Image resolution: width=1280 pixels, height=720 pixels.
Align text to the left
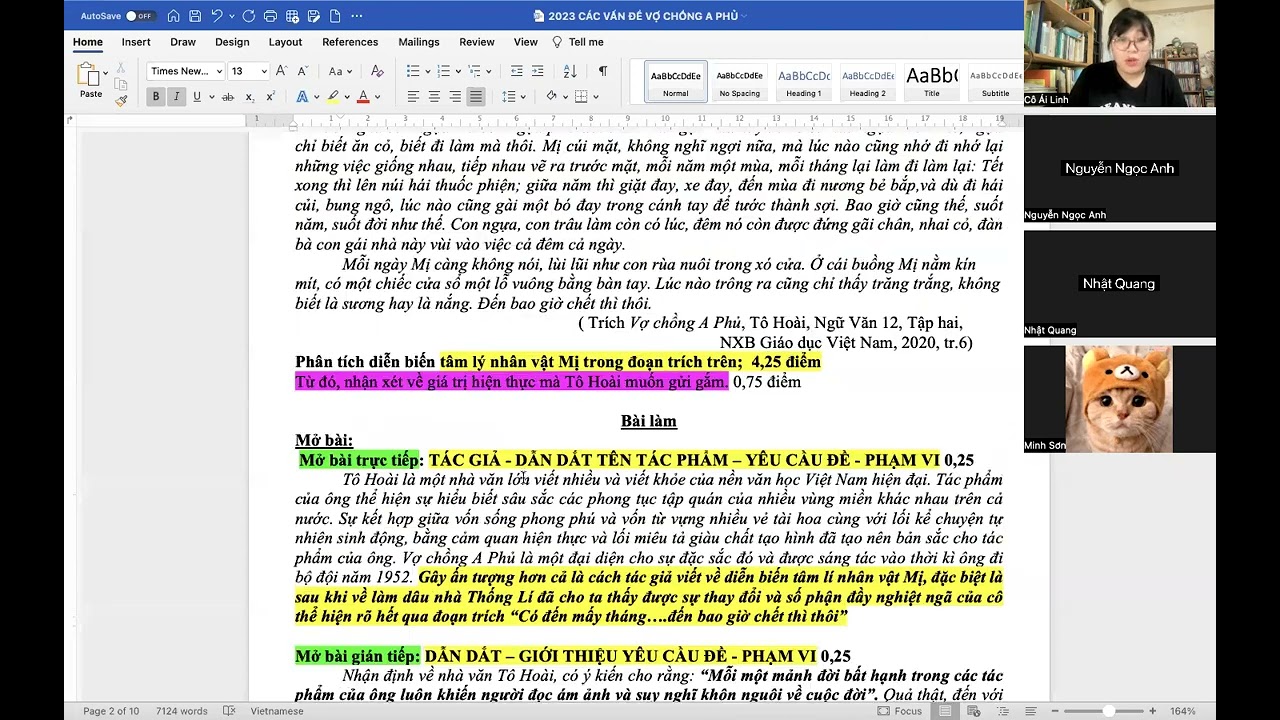click(x=413, y=97)
